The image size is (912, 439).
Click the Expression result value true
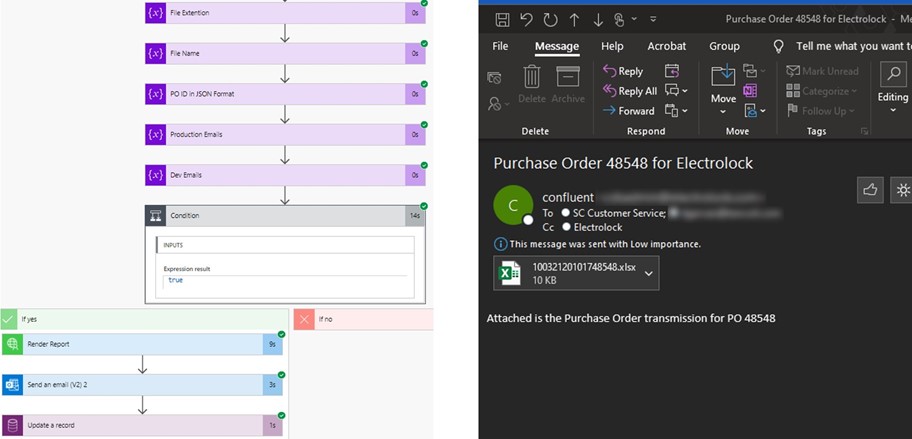176,280
